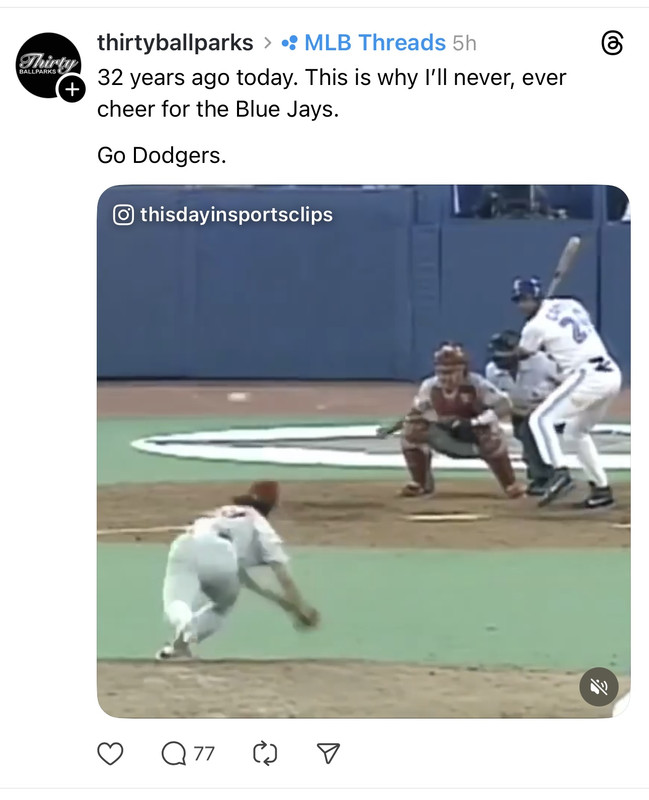The height and width of the screenshot is (800, 649).
Task: Click the chevron next to thirtyballparks
Action: pos(267,43)
